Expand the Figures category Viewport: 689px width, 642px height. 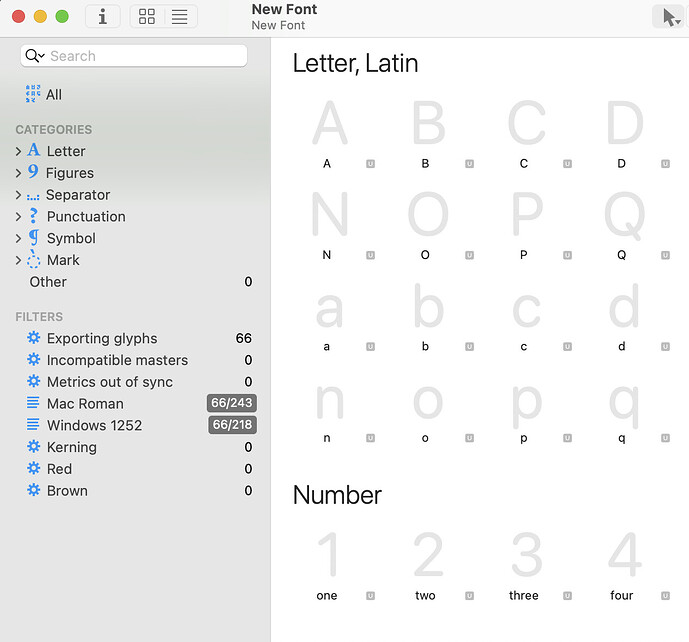(18, 173)
